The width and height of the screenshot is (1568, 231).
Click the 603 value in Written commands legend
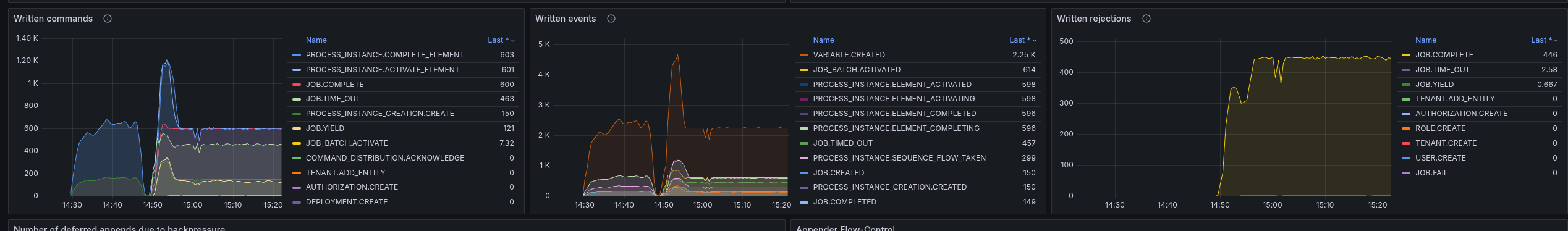[507, 55]
